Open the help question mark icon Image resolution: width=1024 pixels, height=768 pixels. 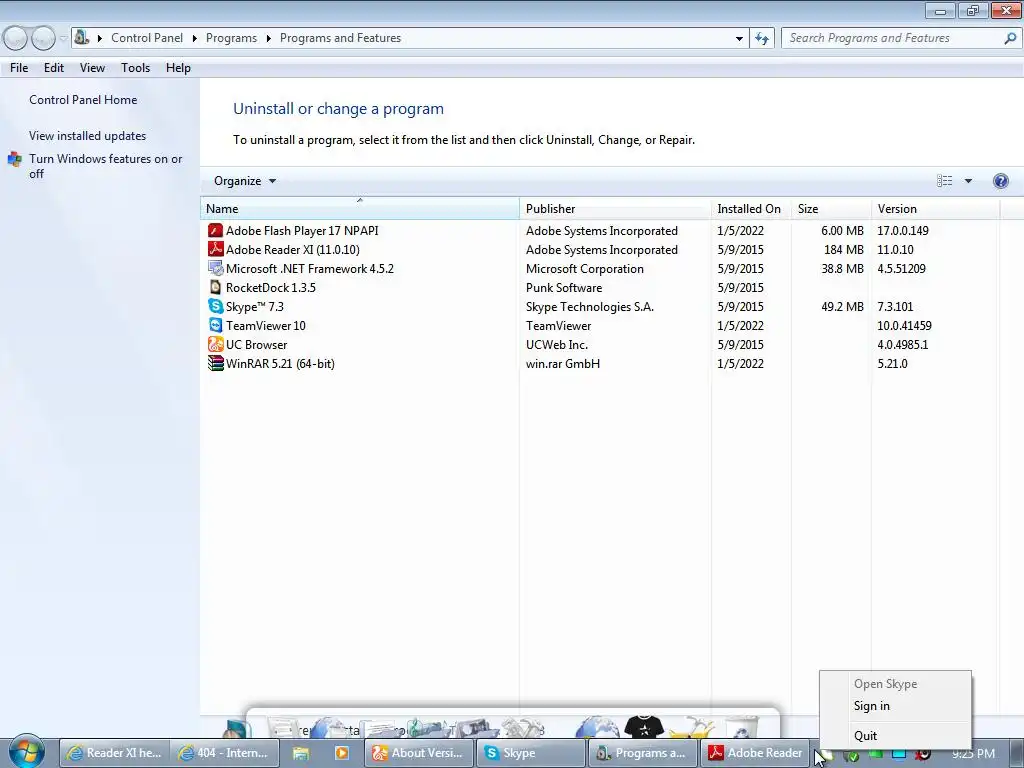click(1000, 181)
